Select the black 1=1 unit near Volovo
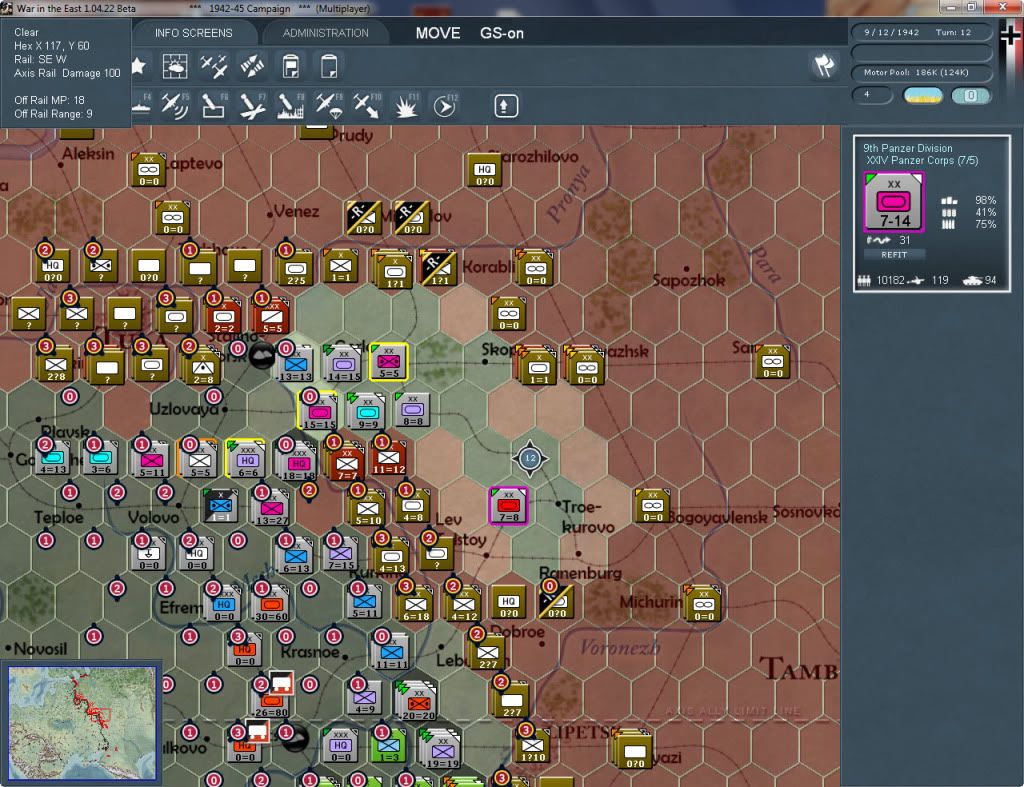The width and height of the screenshot is (1024, 787). pos(221,506)
